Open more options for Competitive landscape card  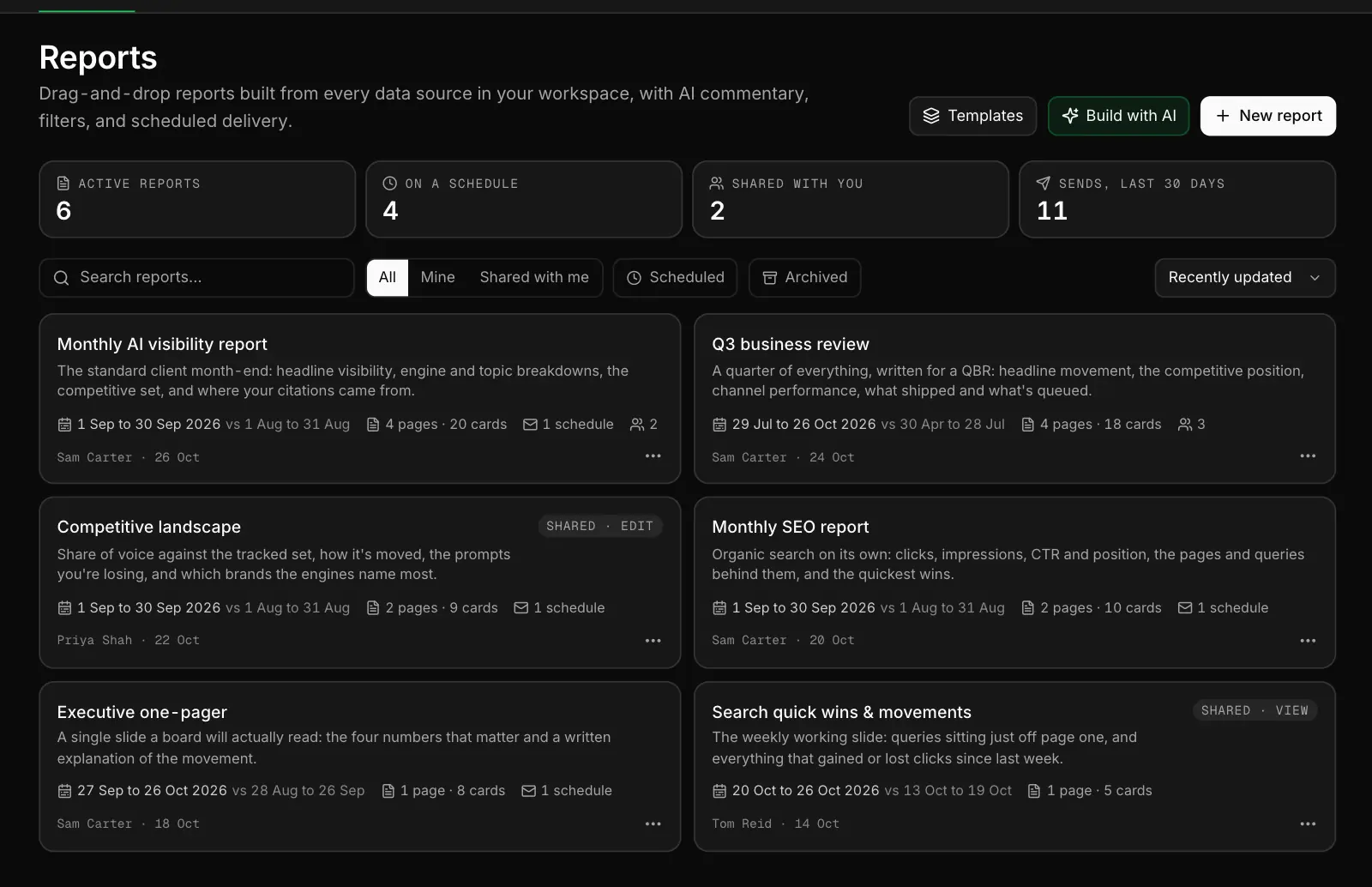pos(653,641)
